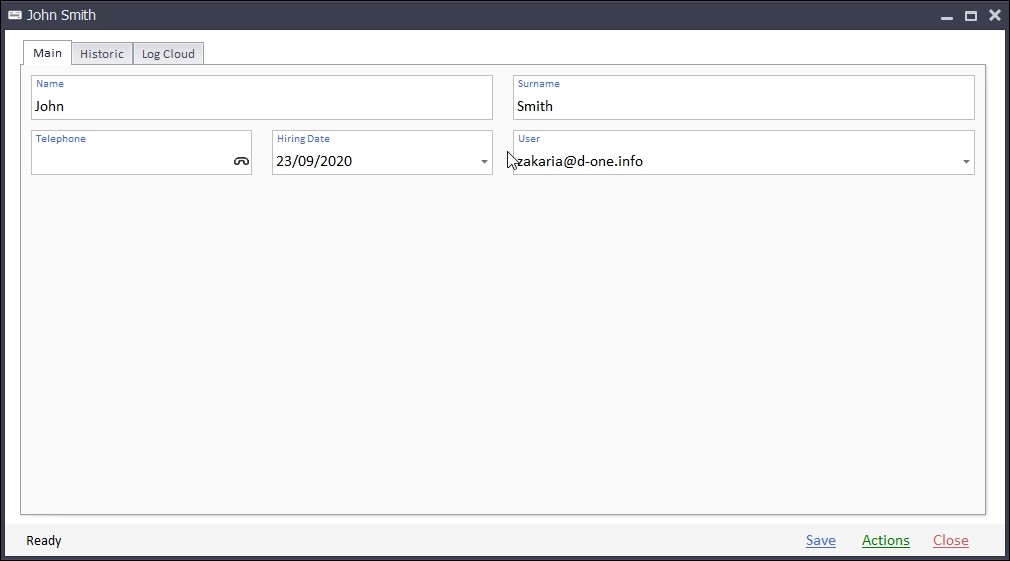Close the window using title bar X

(994, 16)
